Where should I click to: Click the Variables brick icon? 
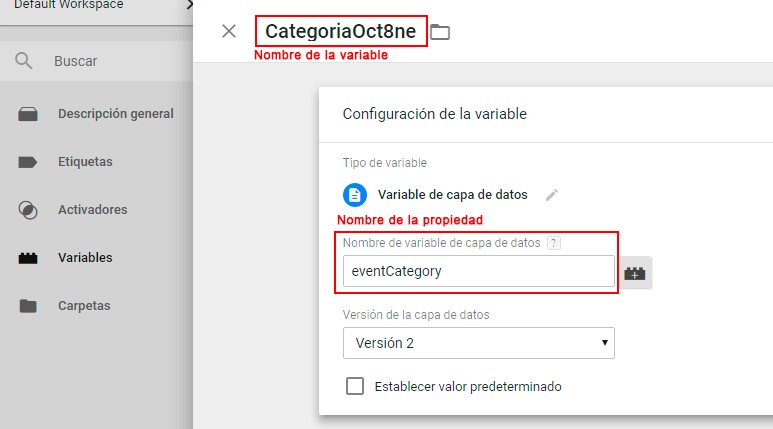28,258
